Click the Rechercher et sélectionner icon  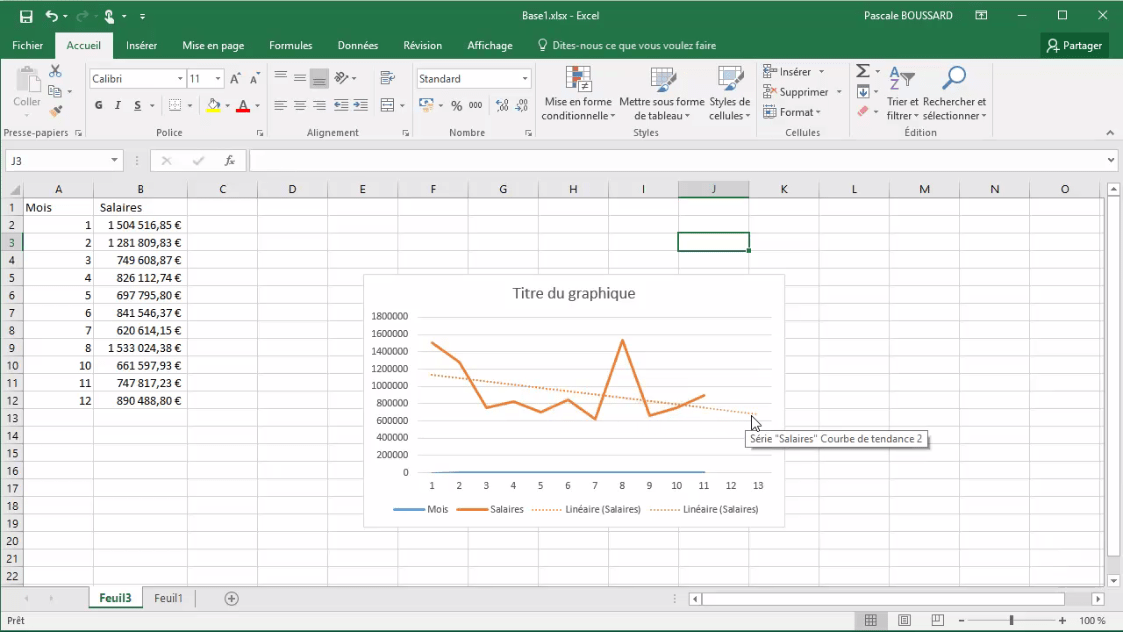(x=953, y=90)
